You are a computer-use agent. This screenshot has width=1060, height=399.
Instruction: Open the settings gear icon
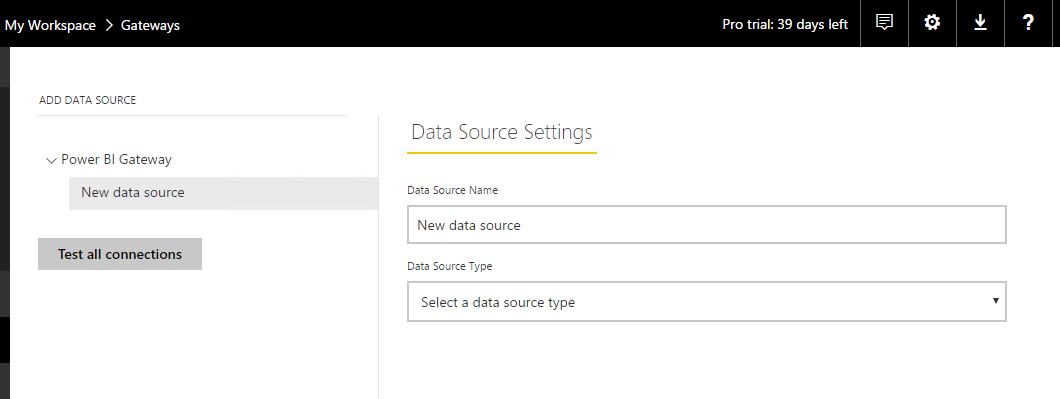932,23
